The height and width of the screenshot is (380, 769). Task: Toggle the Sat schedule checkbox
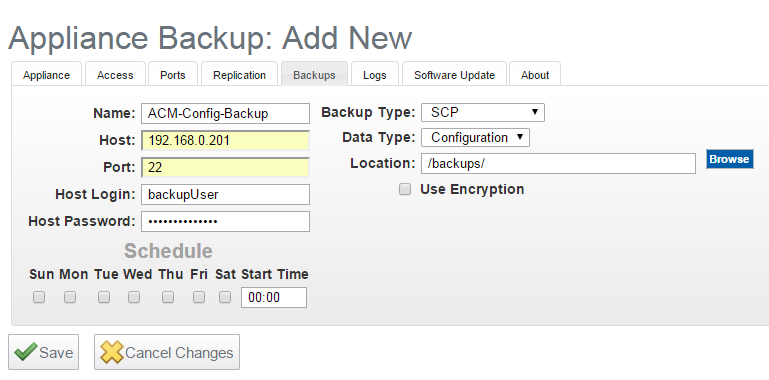225,297
